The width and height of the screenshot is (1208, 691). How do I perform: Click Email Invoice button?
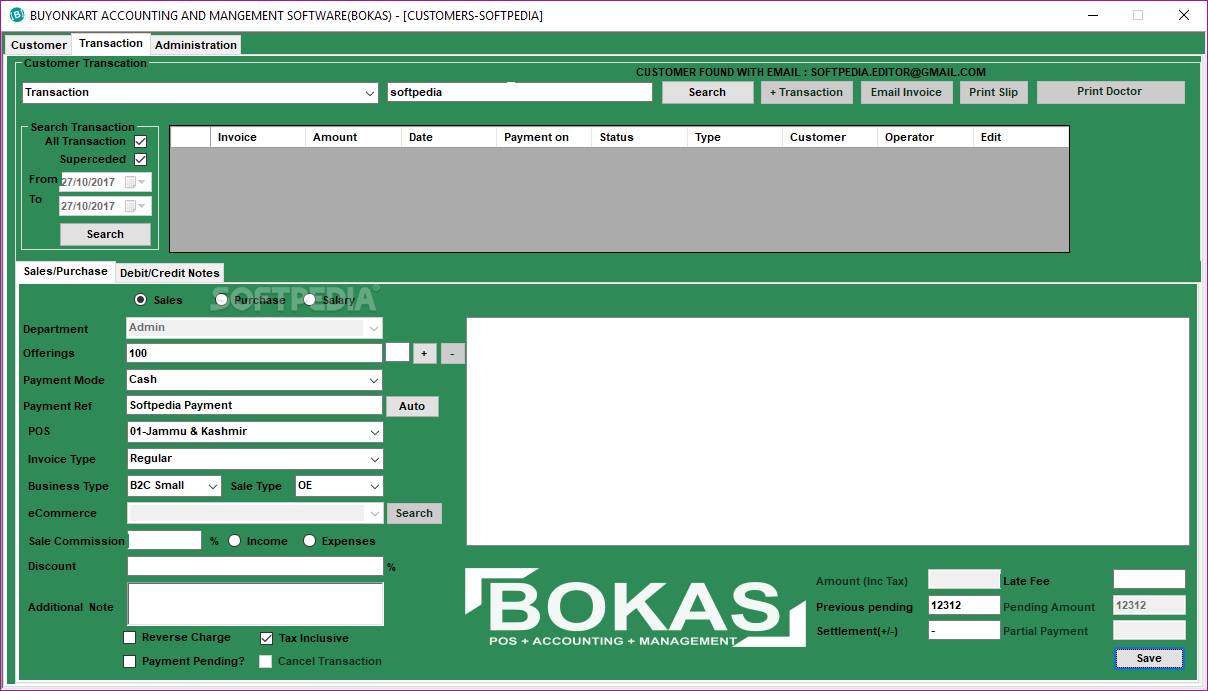[x=906, y=92]
